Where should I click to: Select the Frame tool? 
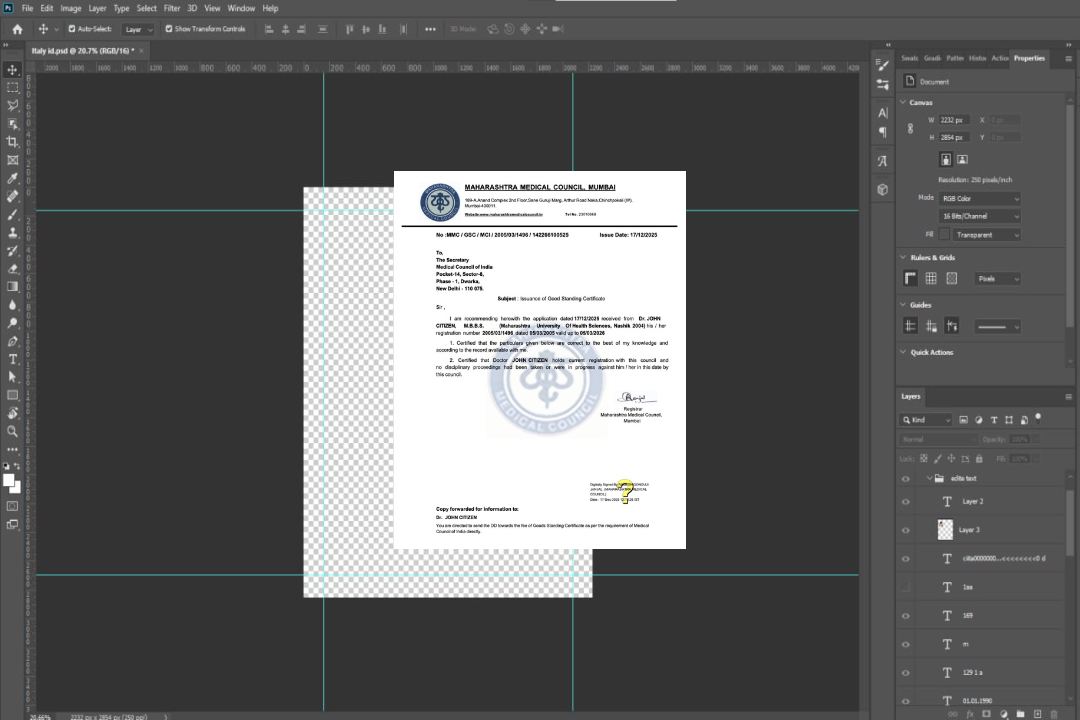[x=12, y=160]
